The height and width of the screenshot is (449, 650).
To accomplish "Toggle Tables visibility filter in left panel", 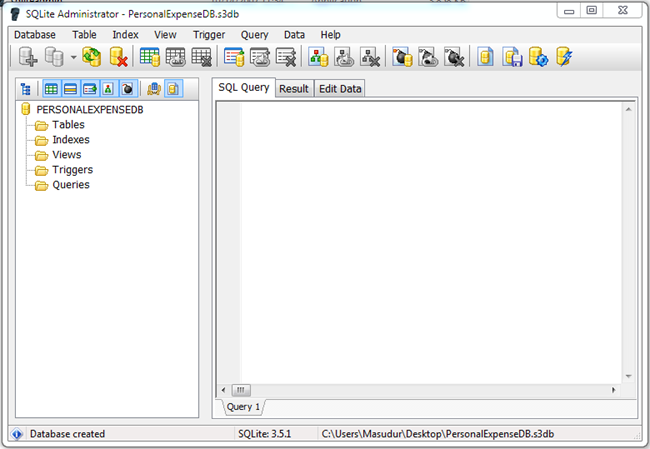I will point(51,89).
